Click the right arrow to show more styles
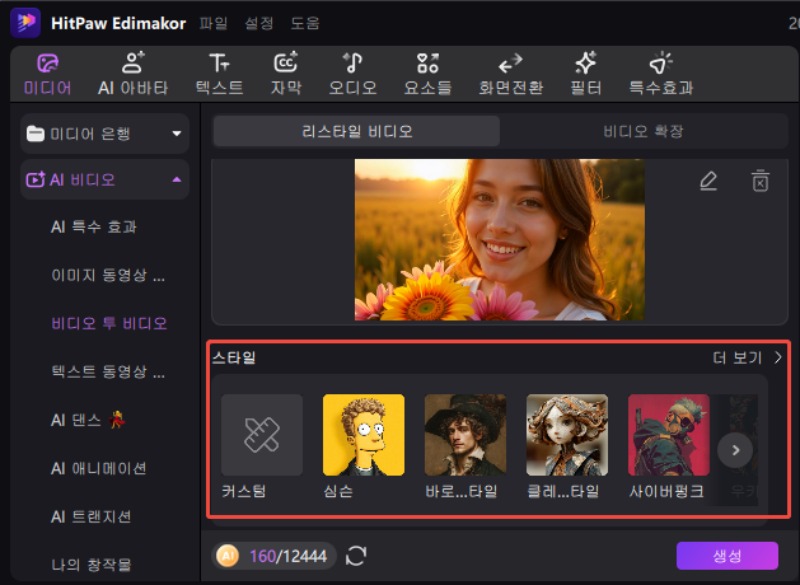 tap(735, 450)
